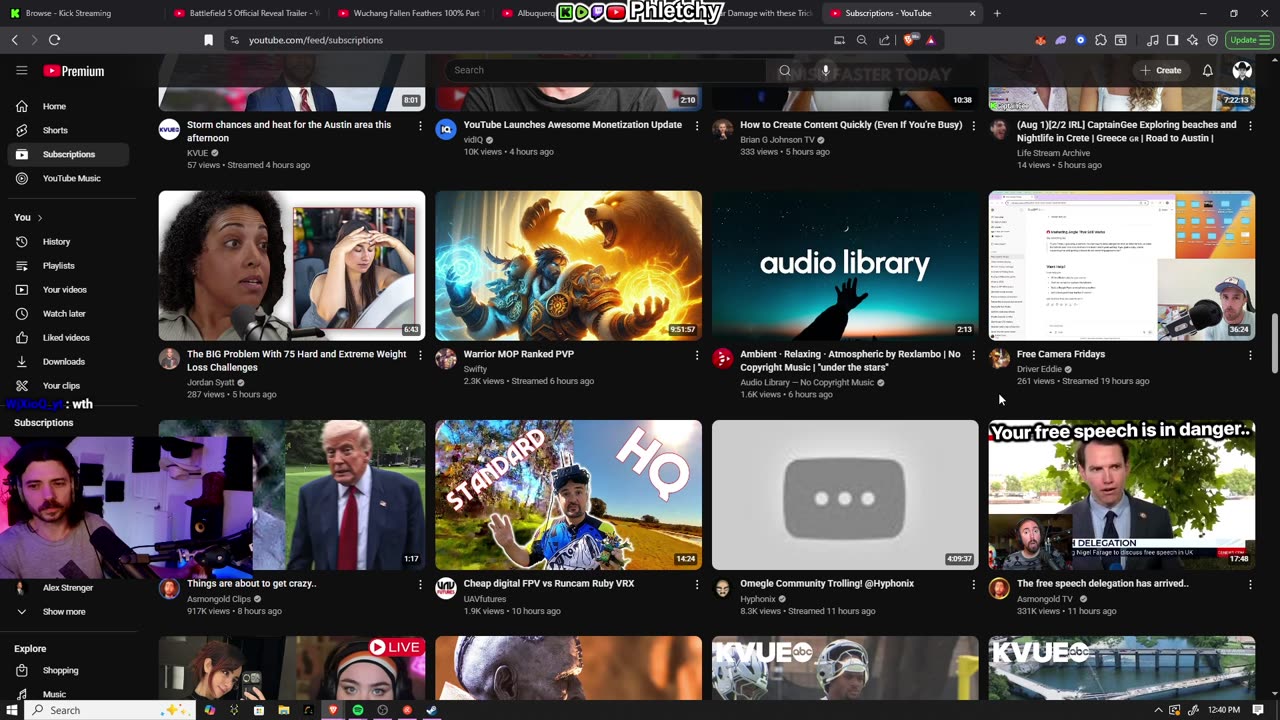Open the browser extensions puzzle menu
1280x720 pixels.
pos(1101,40)
